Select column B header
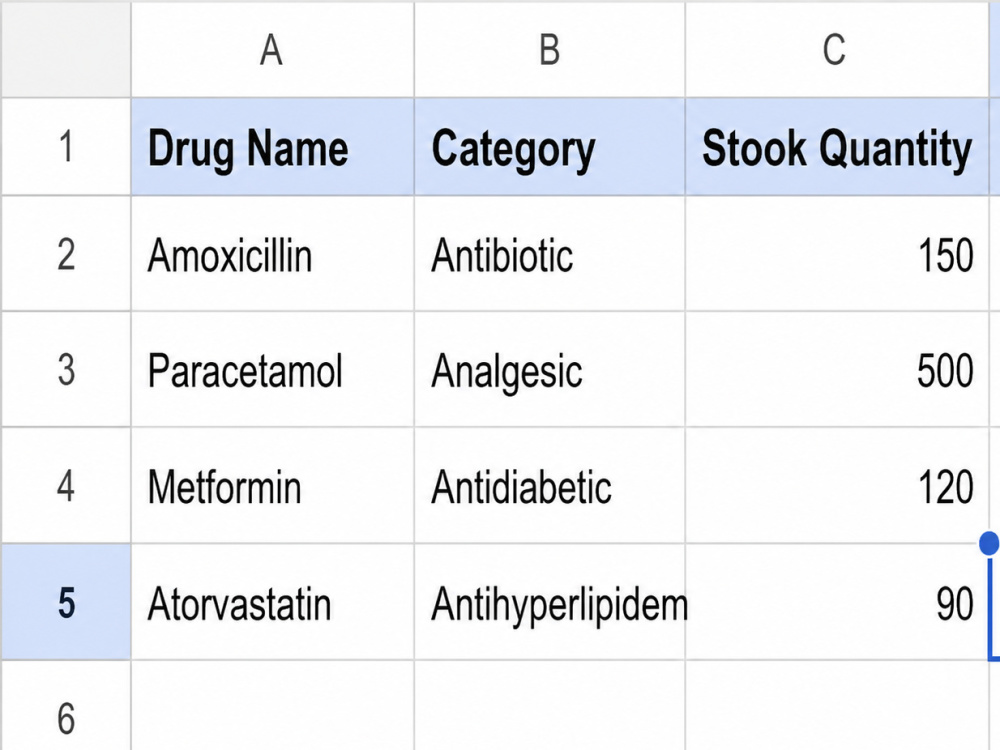Screen dimensions: 1000x750 coord(550,50)
